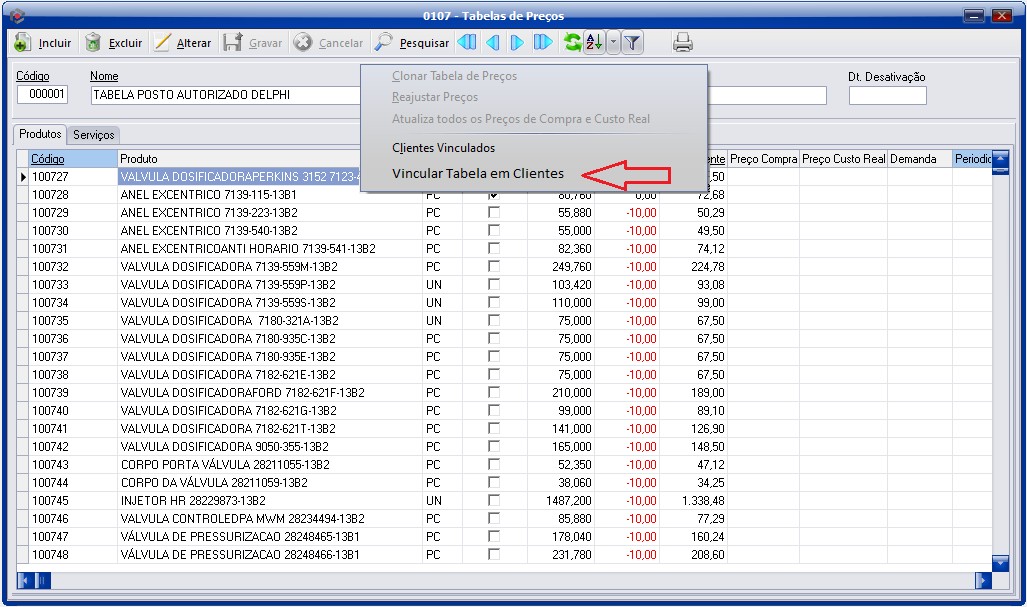
Task: Click the printer icon
Action: coord(682,43)
